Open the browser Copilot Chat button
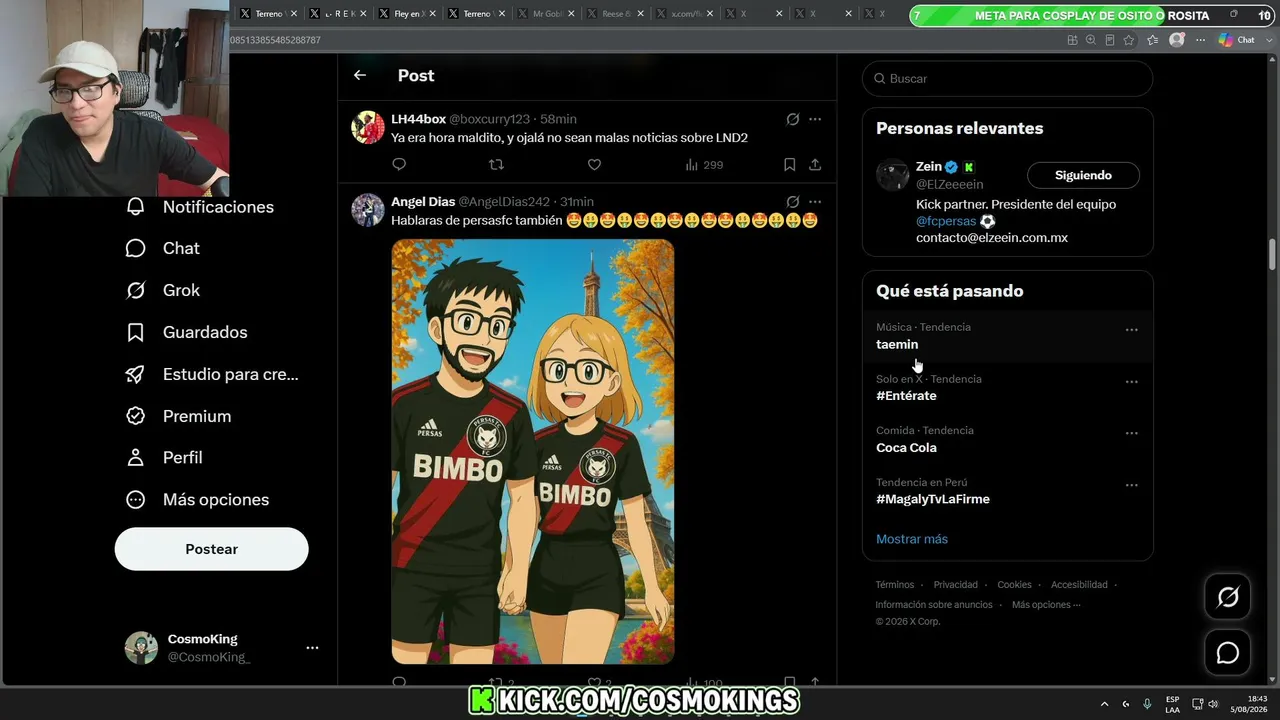This screenshot has height=720, width=1280. pyautogui.click(x=1237, y=40)
